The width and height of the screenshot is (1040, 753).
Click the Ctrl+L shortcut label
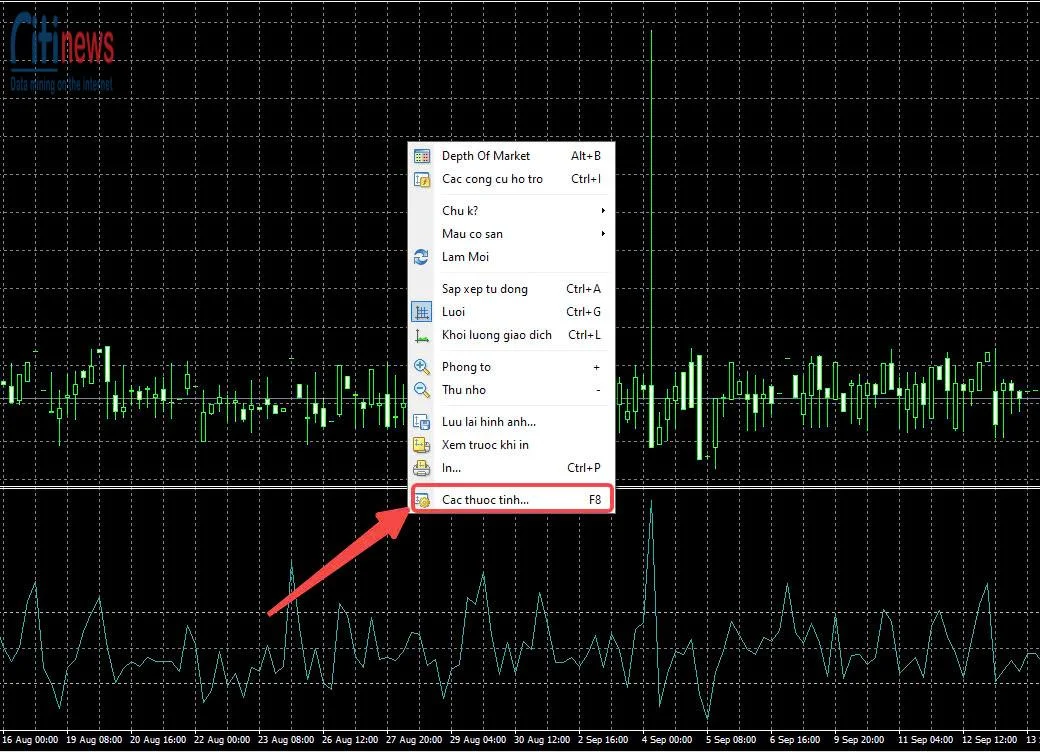click(x=584, y=335)
